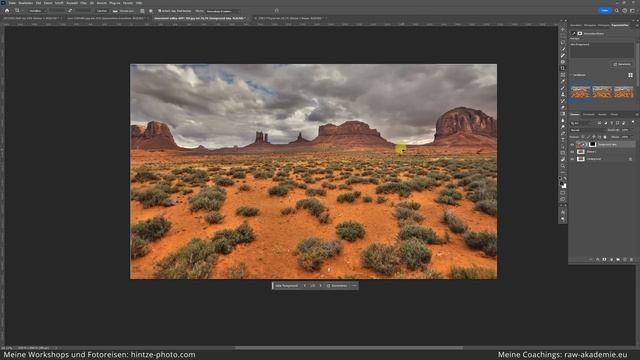Show next variation in task bar
640x360 pixels.
[321, 286]
